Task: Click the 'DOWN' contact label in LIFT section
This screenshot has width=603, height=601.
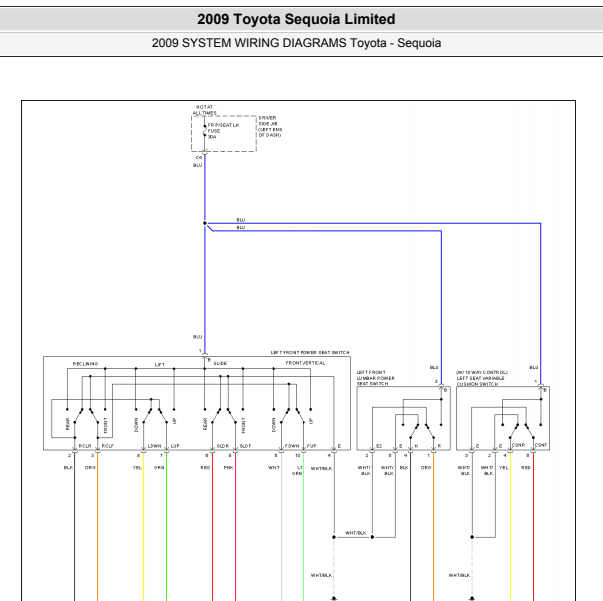Action: [136, 425]
